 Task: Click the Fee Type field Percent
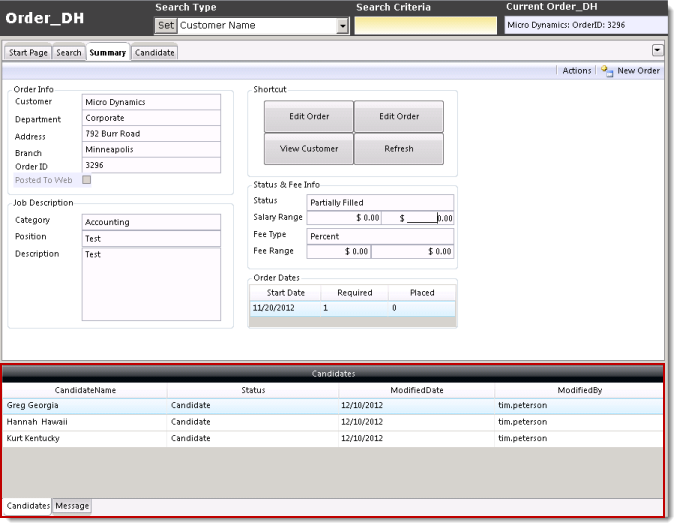click(380, 236)
